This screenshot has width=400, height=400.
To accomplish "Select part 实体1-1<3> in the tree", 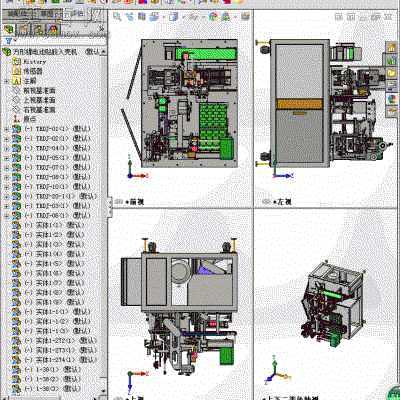I will (x=51, y=331).
